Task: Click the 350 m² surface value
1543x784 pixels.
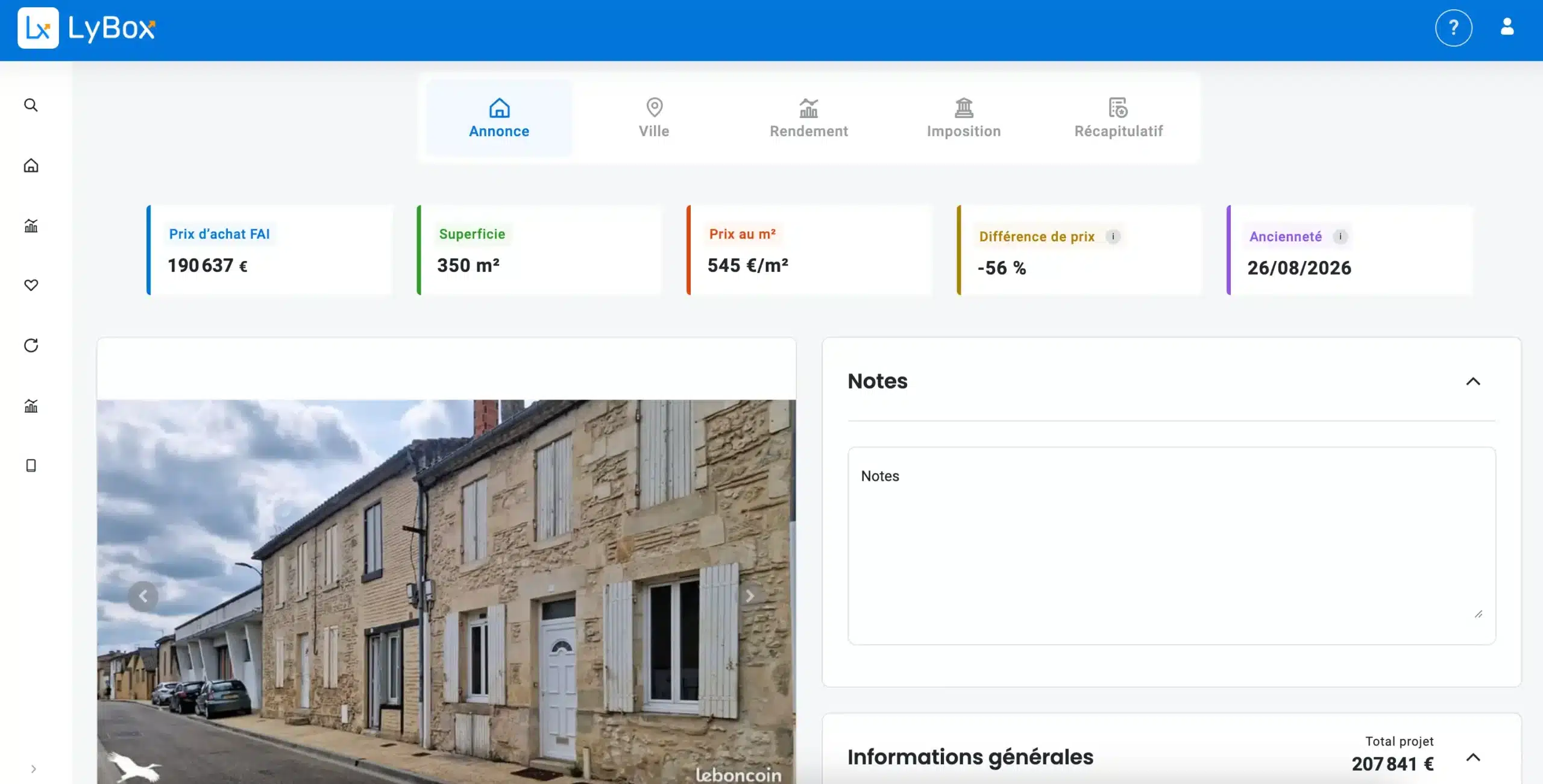Action: coord(468,266)
